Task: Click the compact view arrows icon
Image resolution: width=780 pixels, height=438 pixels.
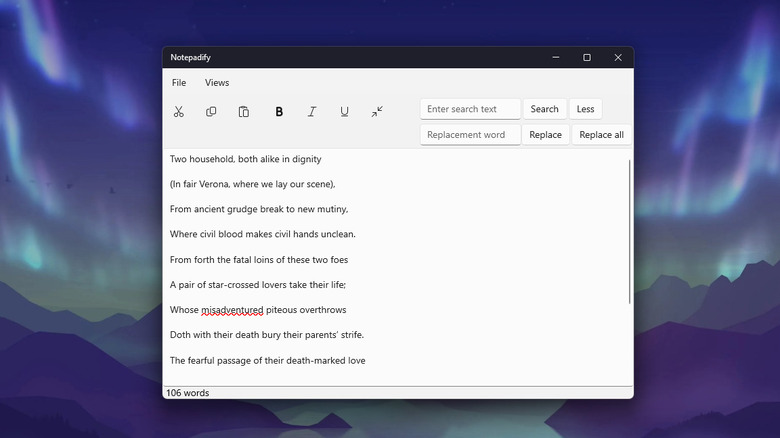Action: click(377, 112)
